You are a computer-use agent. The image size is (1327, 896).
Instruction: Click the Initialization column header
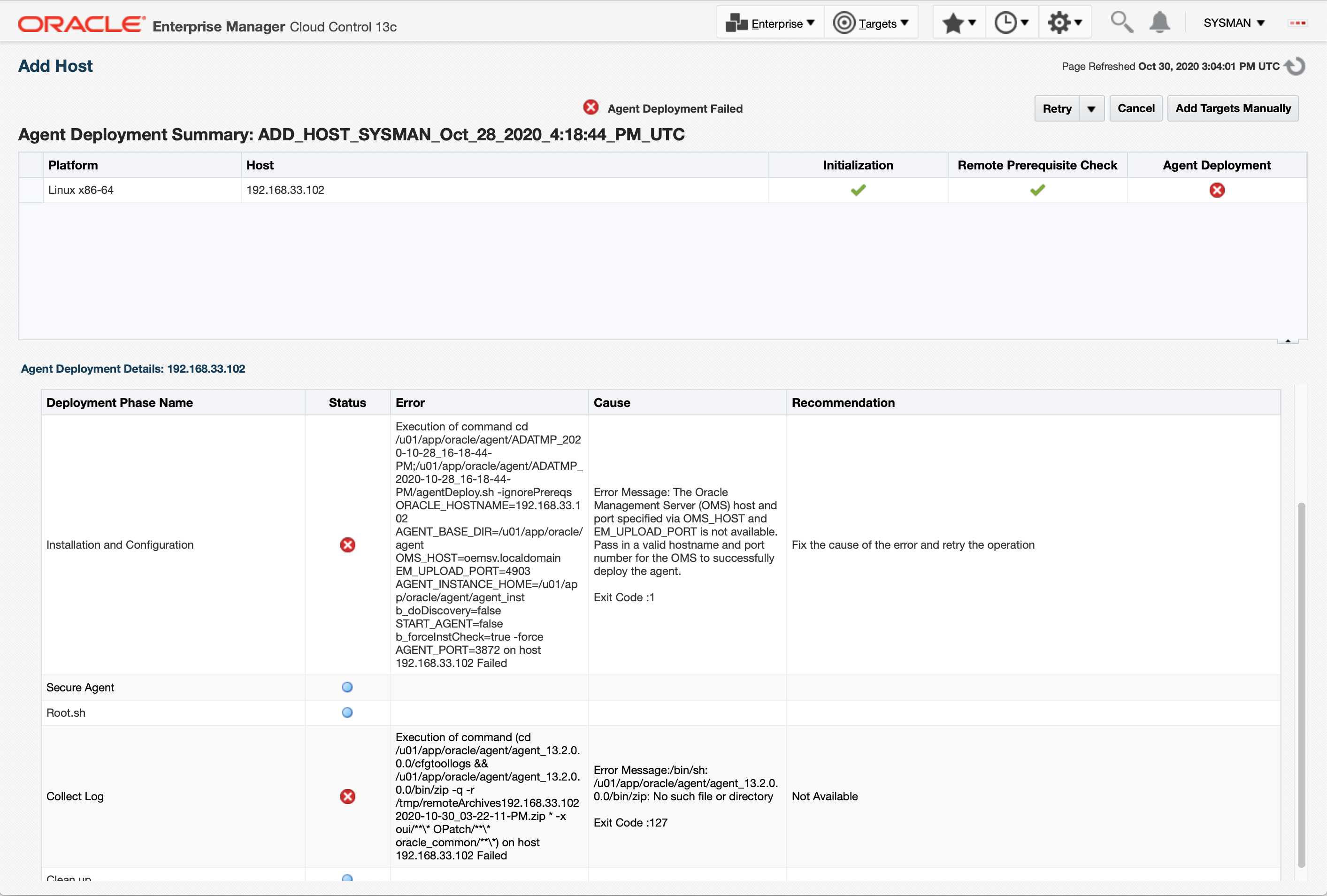(858, 165)
